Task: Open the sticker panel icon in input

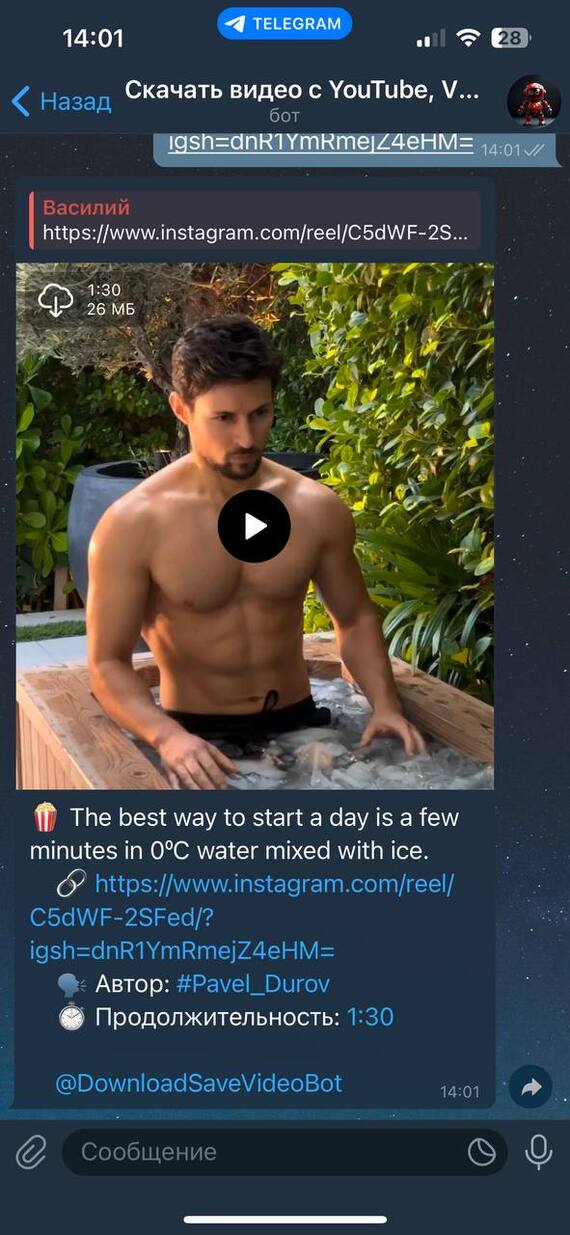Action: click(x=482, y=1153)
